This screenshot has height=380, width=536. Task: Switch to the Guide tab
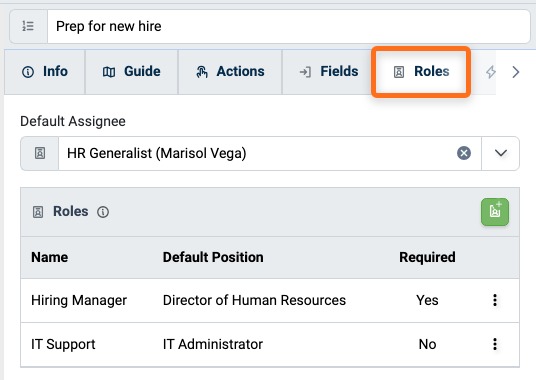132,72
